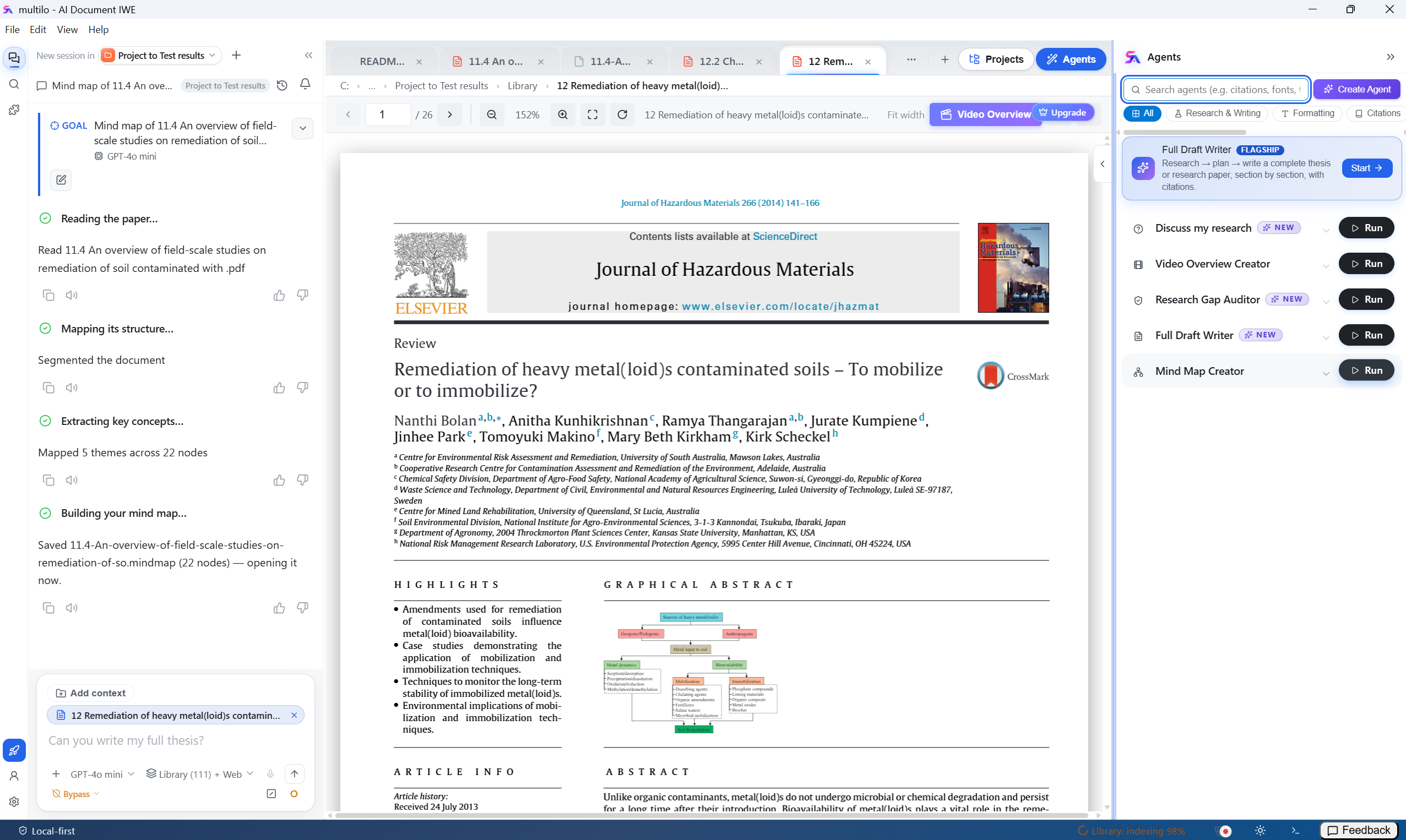Open the settings gear in left sidebar

coord(14,801)
